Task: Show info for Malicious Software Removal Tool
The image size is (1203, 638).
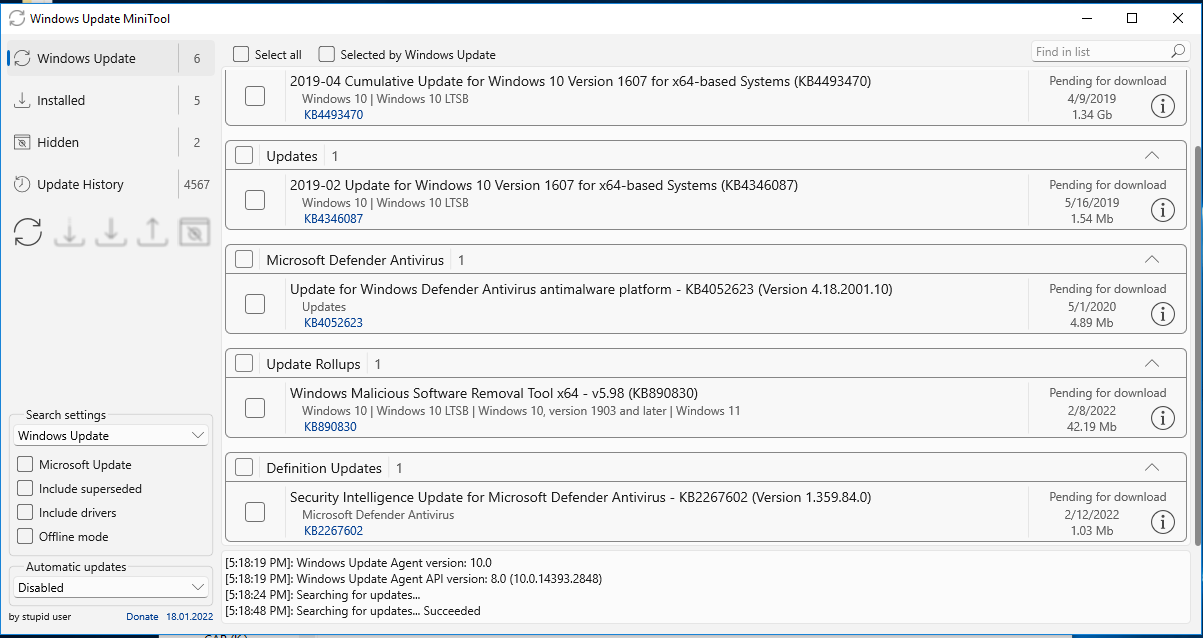Action: pyautogui.click(x=1162, y=418)
